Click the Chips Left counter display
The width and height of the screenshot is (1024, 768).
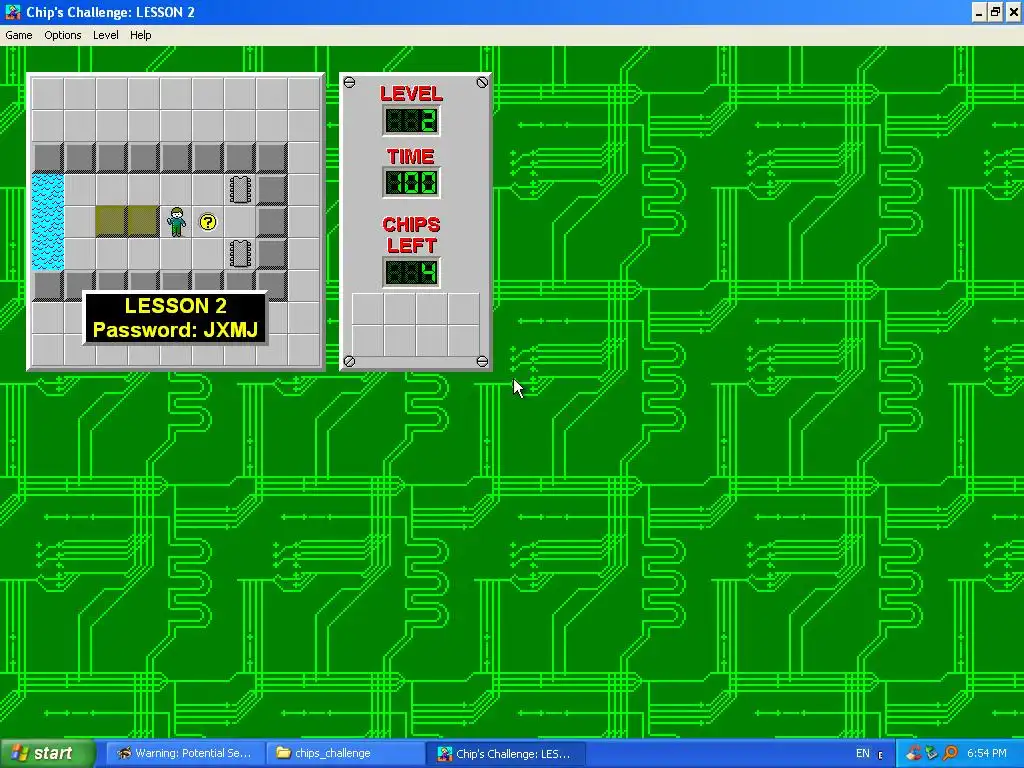coord(411,272)
